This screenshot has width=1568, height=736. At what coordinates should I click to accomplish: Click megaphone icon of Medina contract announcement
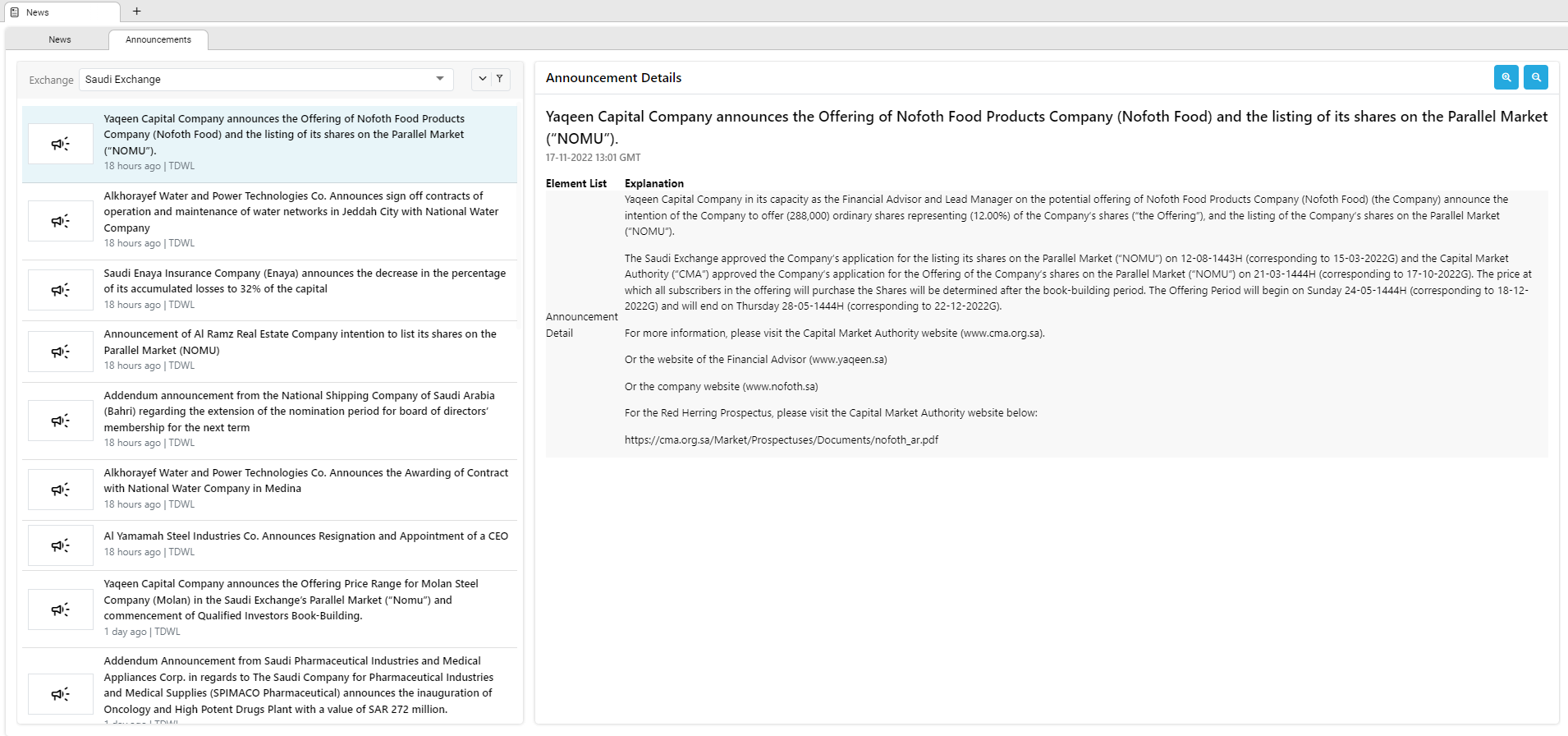coord(61,490)
